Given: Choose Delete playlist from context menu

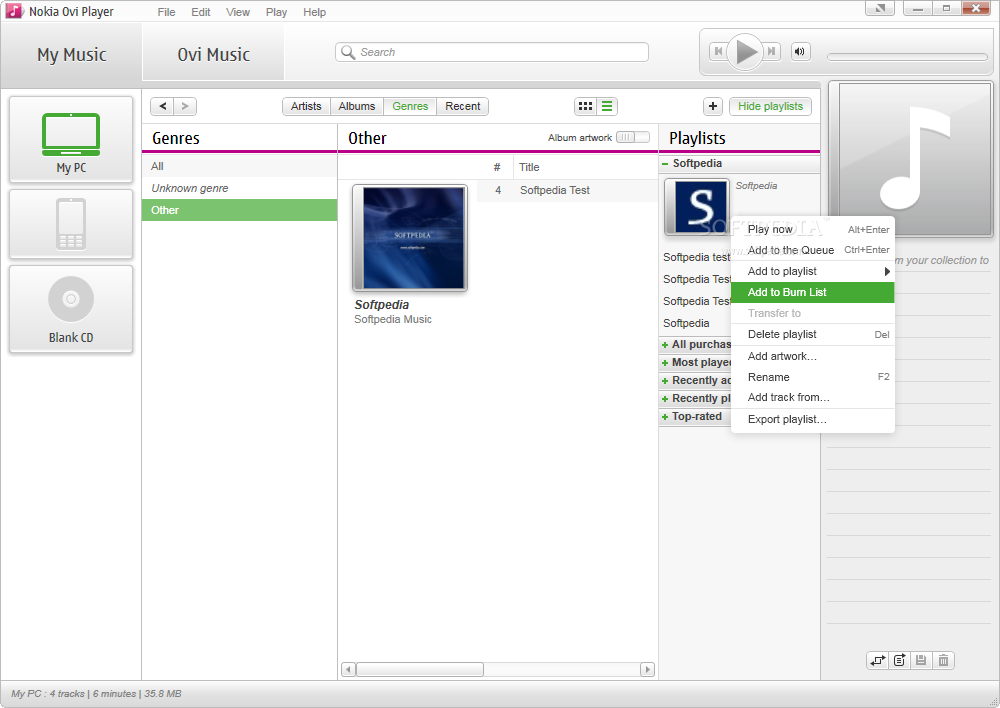Looking at the screenshot, I should [812, 334].
